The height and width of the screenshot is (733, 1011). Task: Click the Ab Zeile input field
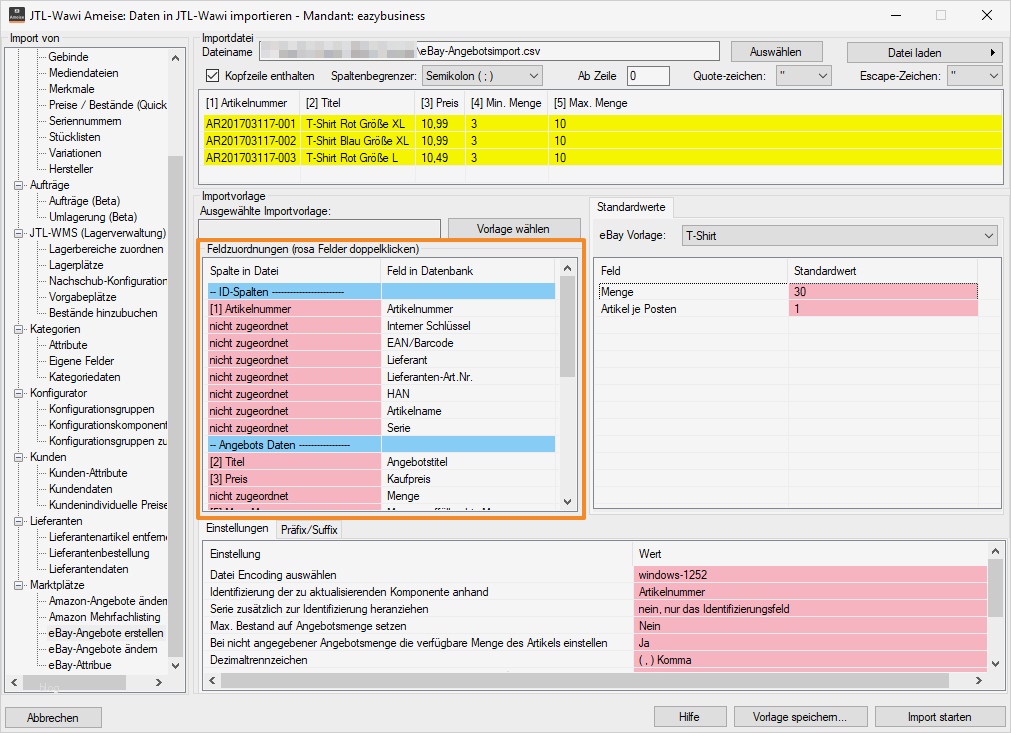[x=647, y=76]
